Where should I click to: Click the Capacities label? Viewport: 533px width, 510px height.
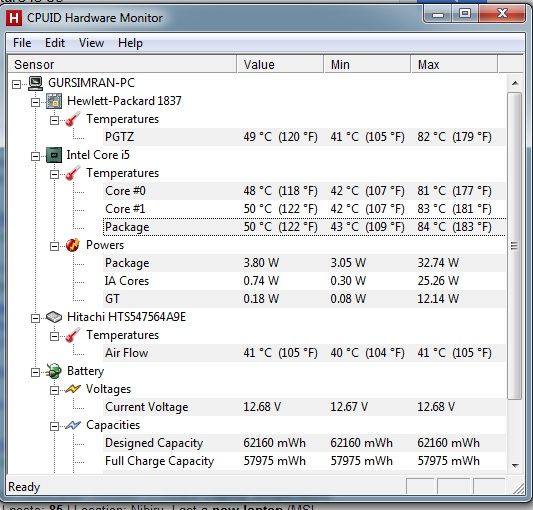point(113,425)
